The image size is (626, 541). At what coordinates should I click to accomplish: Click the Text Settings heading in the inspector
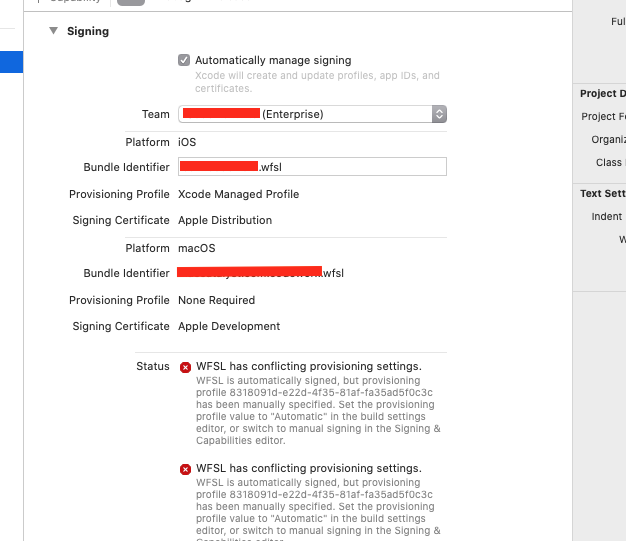pos(602,193)
